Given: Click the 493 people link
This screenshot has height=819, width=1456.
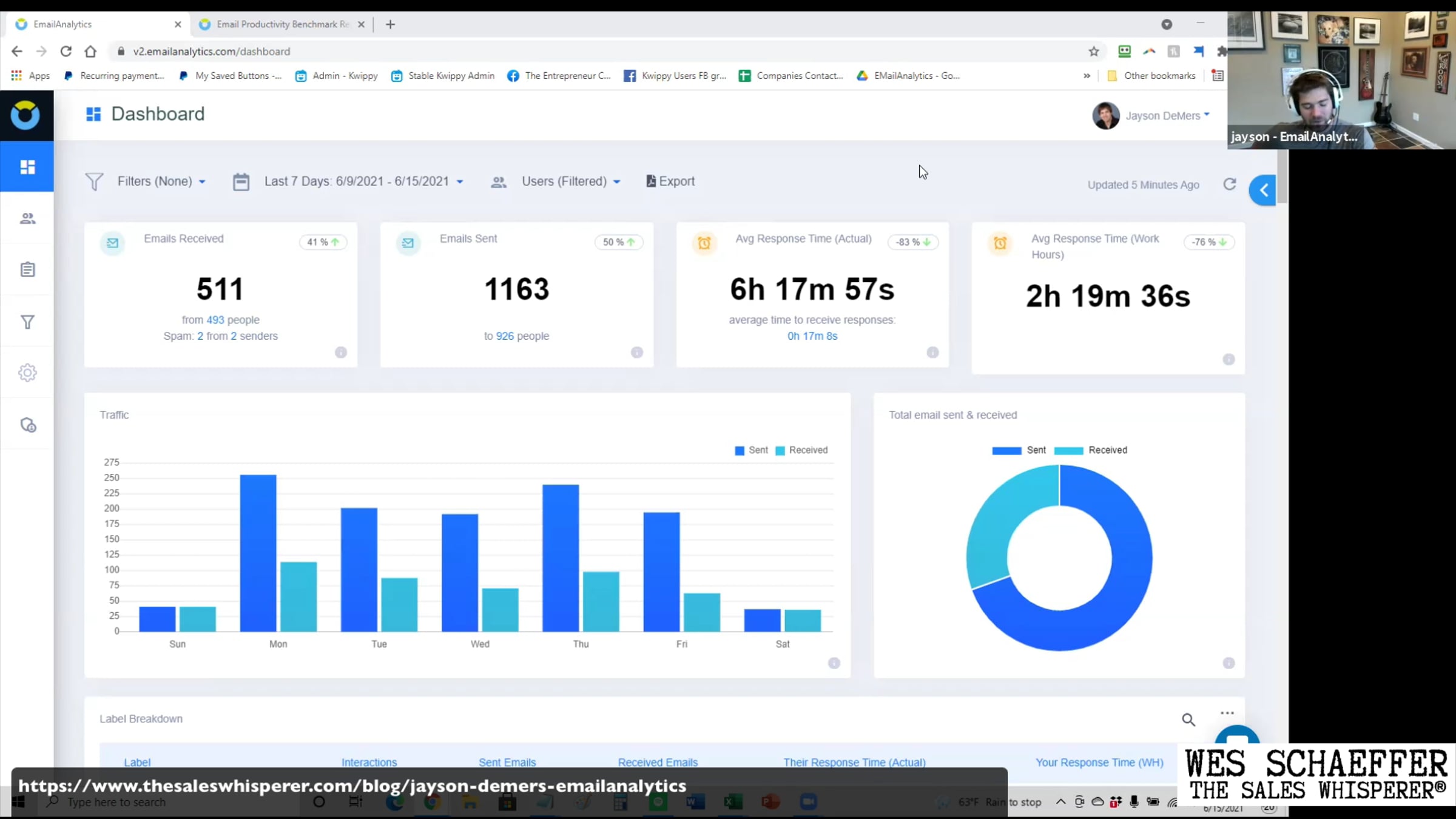Looking at the screenshot, I should tap(215, 320).
